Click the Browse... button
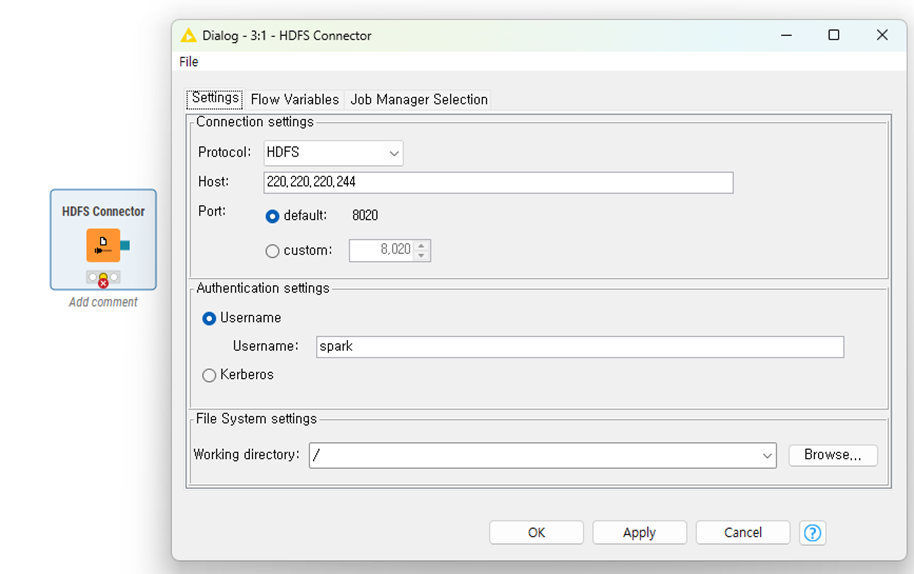914x574 pixels. click(x=832, y=455)
